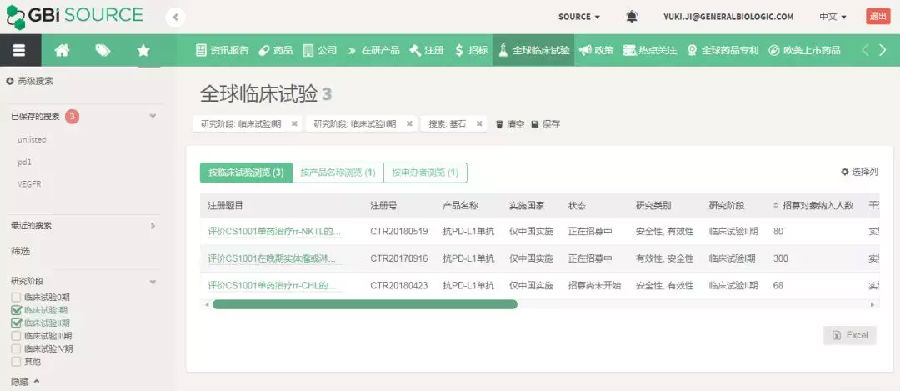Open the 在研产品 navigation item
This screenshot has height=391, width=900.
(x=373, y=51)
